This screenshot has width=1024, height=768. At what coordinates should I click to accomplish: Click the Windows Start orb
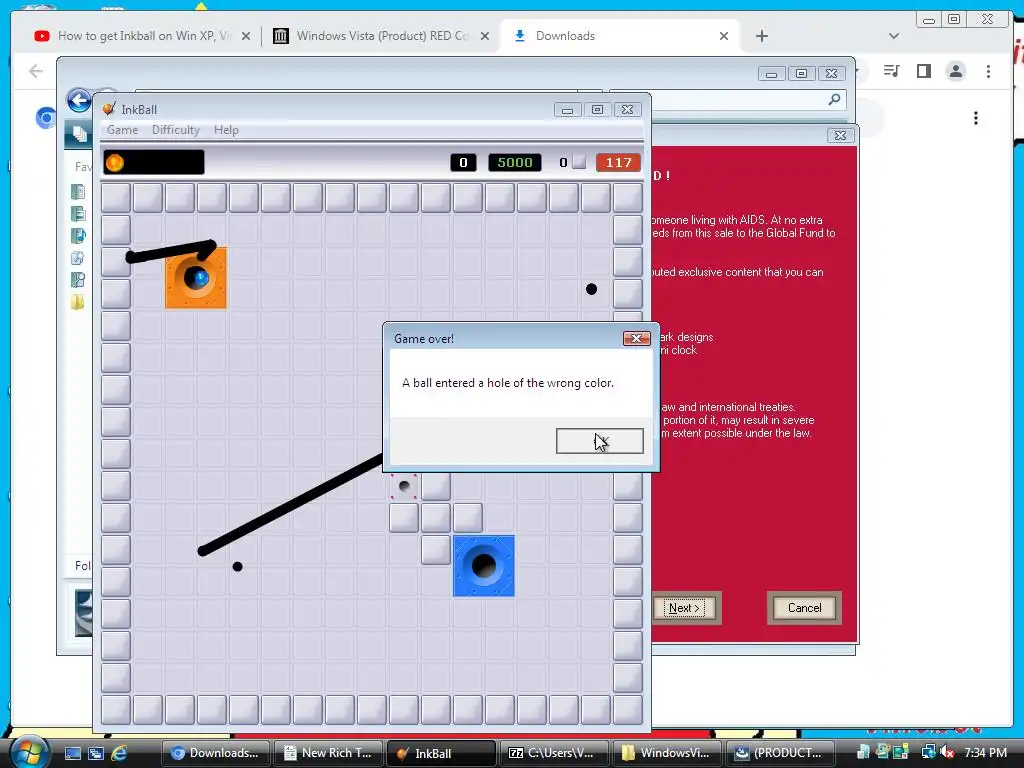(29, 752)
